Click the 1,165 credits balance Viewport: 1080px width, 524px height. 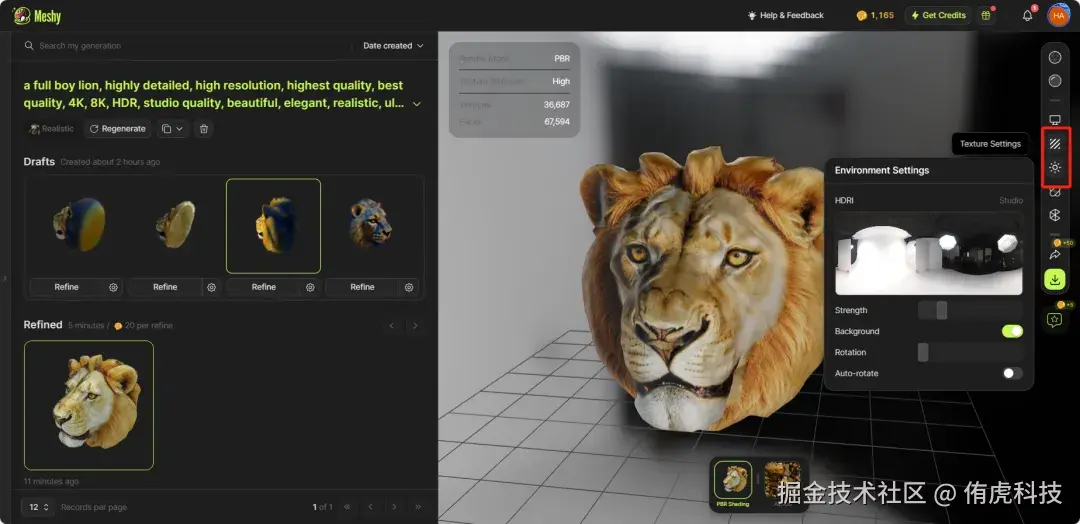(875, 15)
